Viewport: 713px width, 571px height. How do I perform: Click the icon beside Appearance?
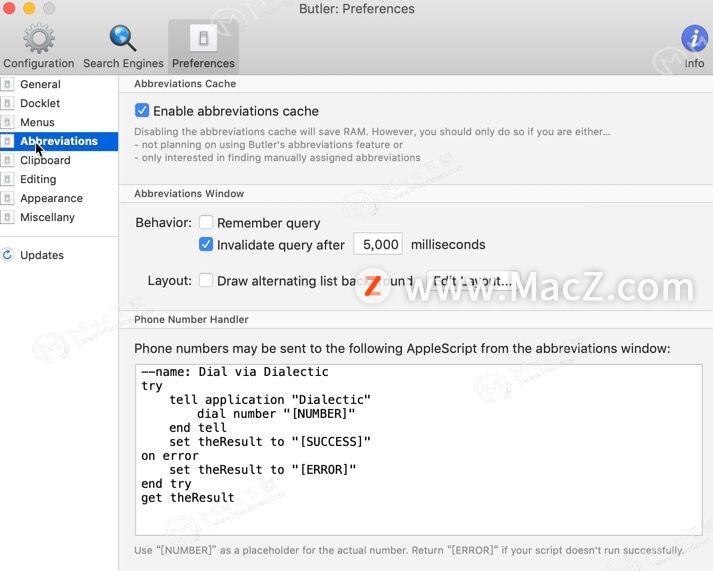coord(7,199)
